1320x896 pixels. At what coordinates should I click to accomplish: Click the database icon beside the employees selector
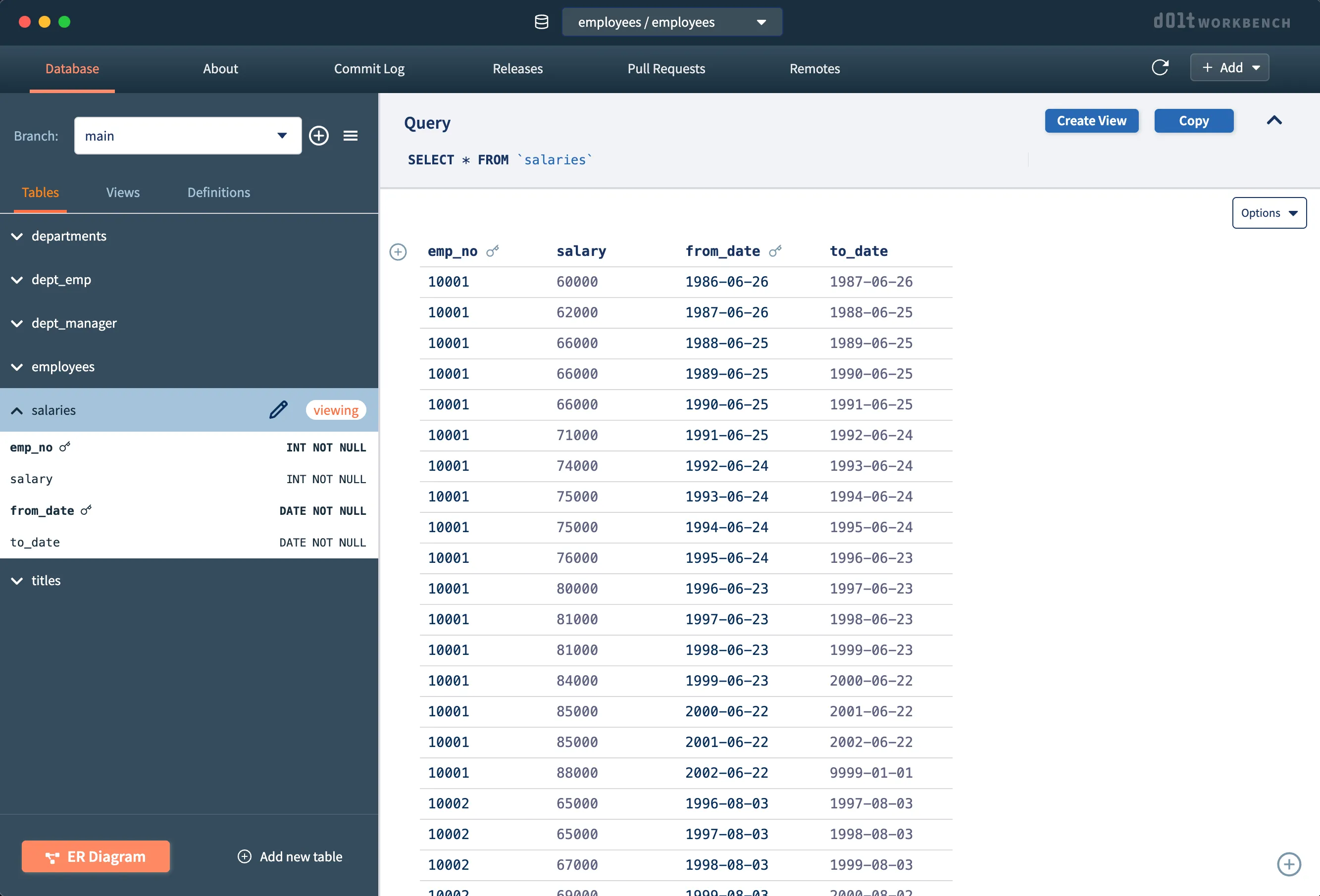click(541, 22)
